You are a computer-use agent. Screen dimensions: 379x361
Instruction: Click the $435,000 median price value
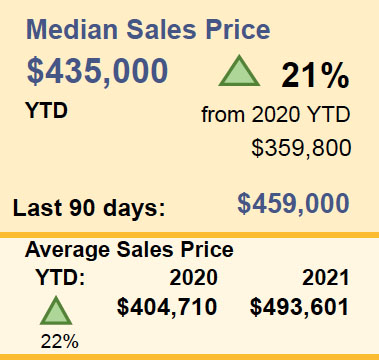[x=97, y=71]
